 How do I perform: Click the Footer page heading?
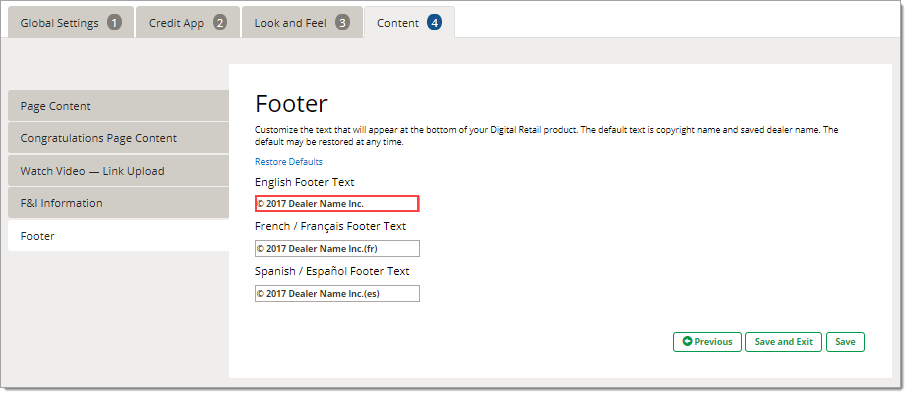click(x=291, y=104)
